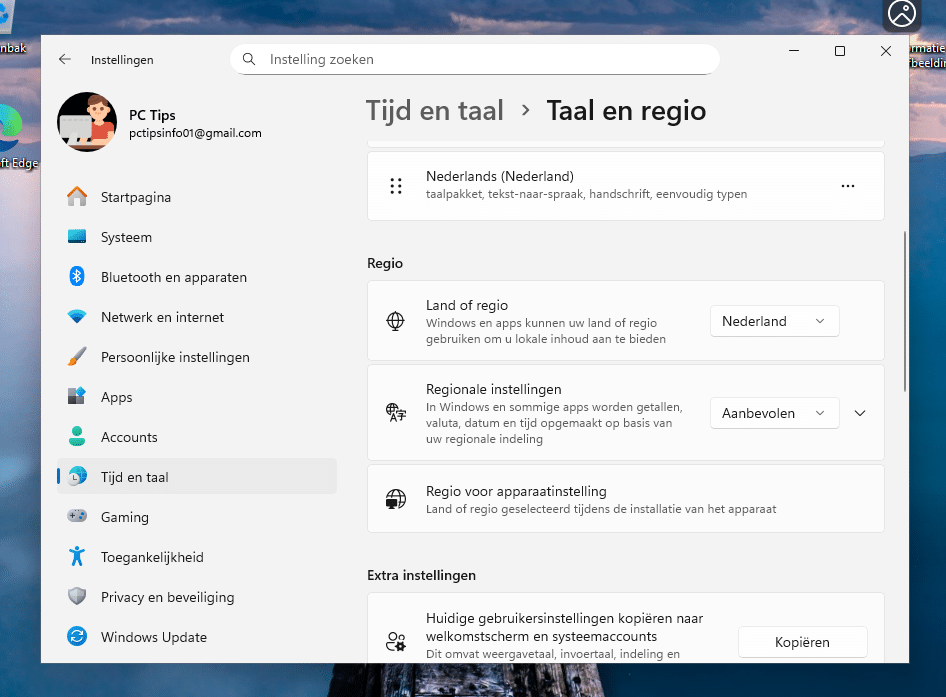Go to Startpagina in the sidebar
Viewport: 946px width, 697px height.
pos(133,197)
